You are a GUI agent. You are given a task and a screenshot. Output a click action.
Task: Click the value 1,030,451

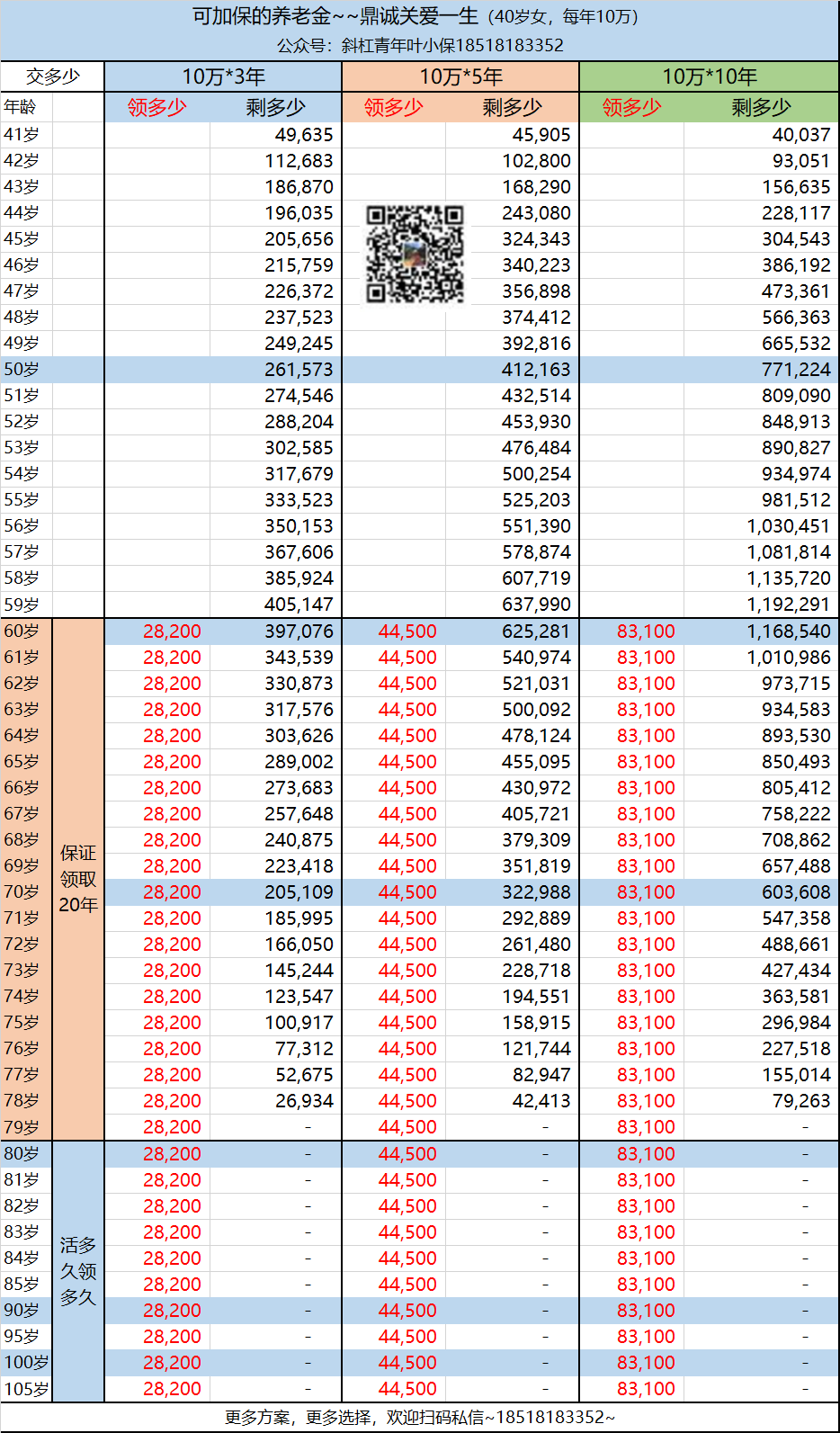coord(789,526)
